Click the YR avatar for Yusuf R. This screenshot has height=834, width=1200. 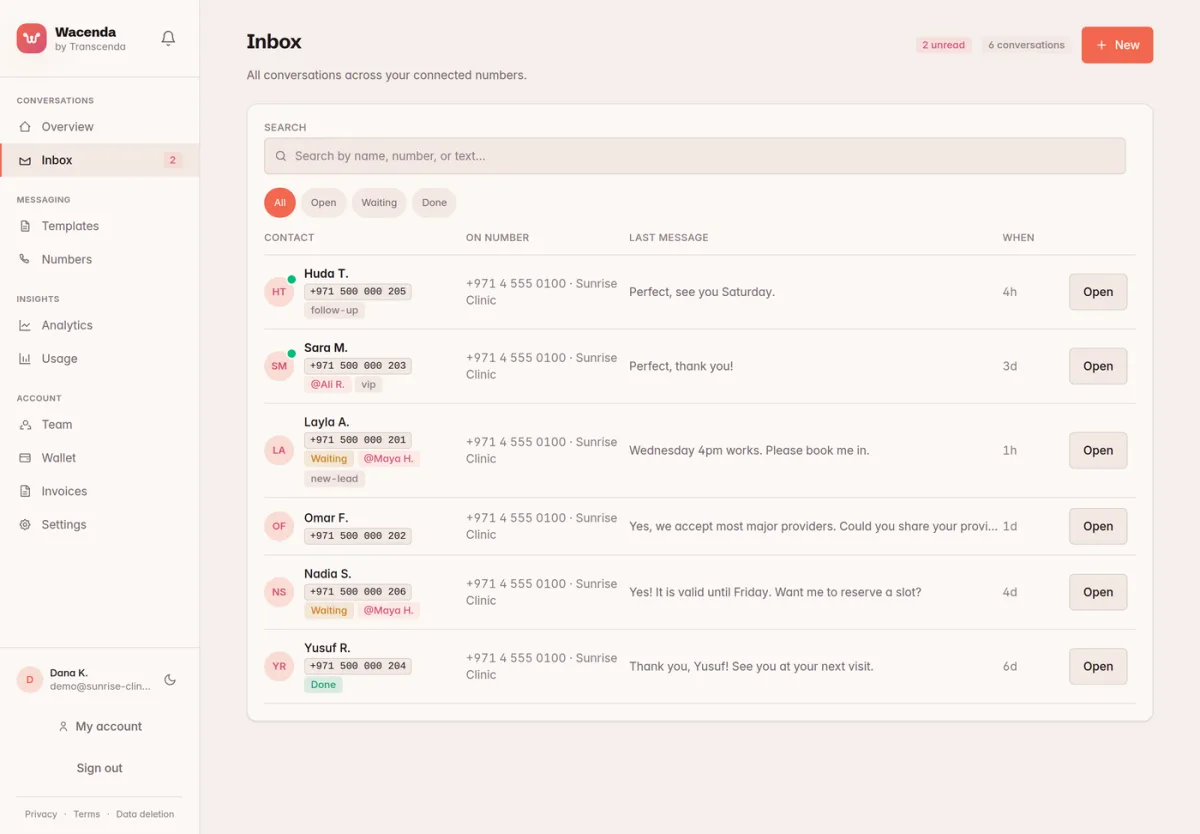tap(279, 666)
